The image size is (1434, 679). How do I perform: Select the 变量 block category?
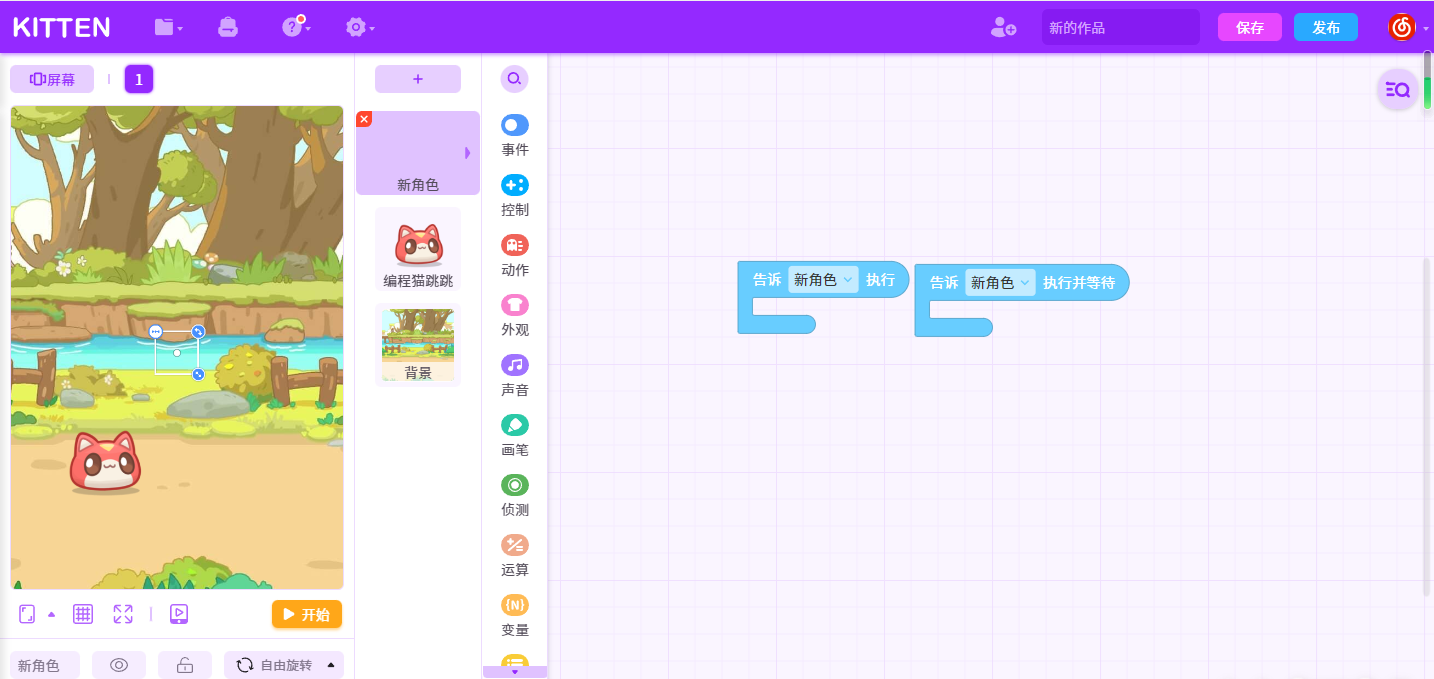tap(515, 616)
